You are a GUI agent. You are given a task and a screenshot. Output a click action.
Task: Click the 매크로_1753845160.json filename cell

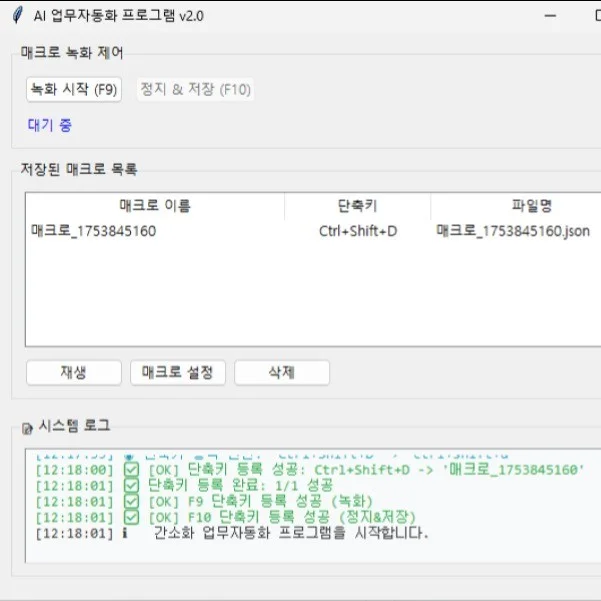[x=513, y=231]
